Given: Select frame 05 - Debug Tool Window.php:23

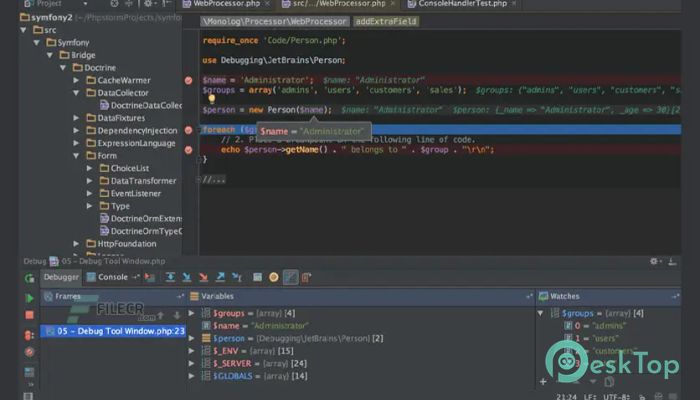Looking at the screenshot, I should click(x=113, y=331).
